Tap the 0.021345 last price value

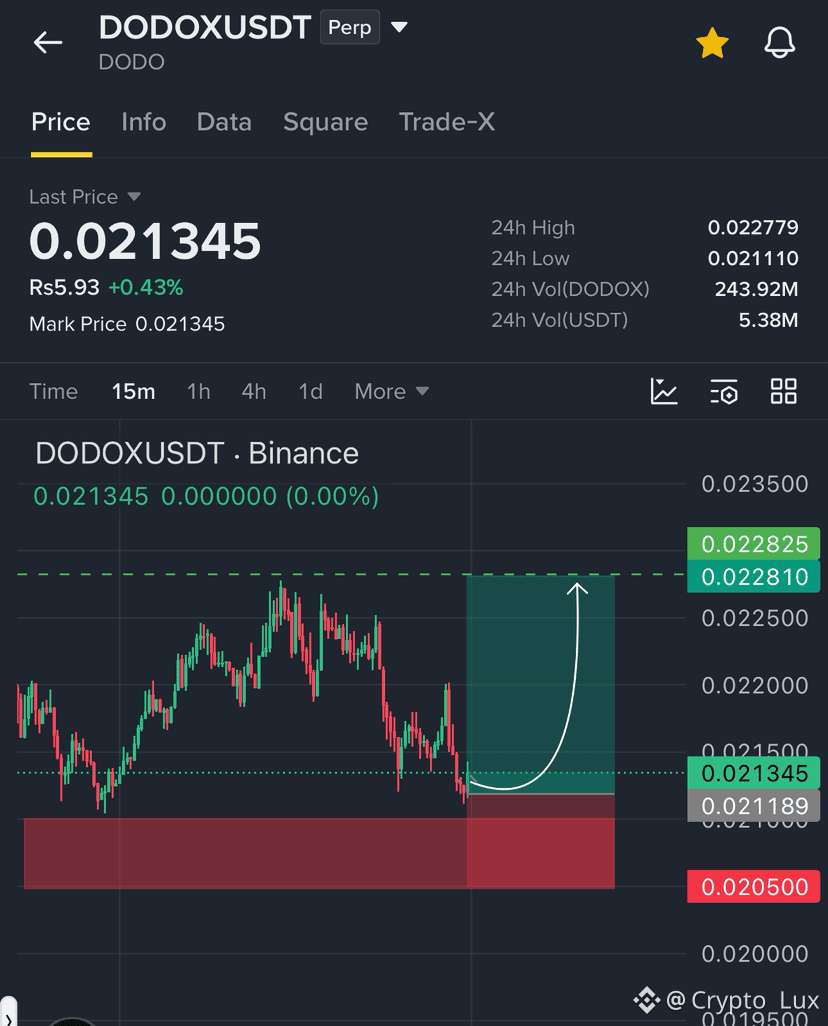click(145, 241)
